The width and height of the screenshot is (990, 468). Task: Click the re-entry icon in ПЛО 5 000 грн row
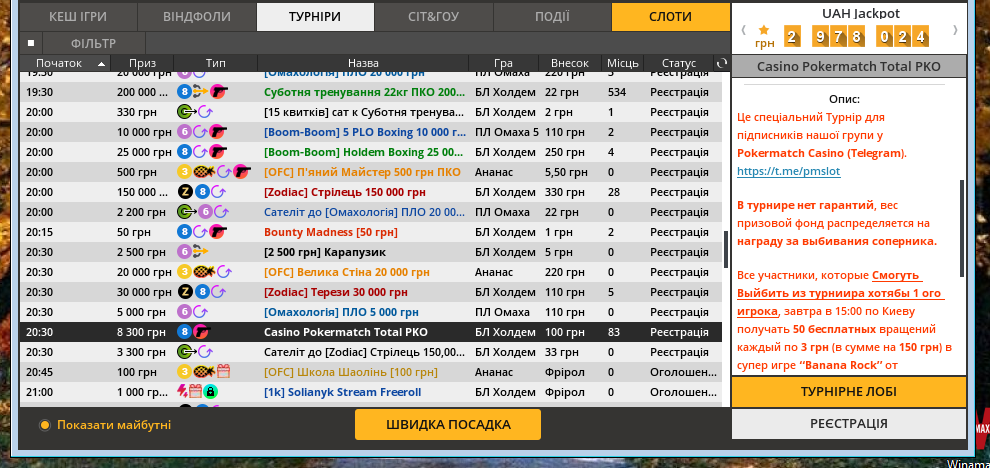201,312
